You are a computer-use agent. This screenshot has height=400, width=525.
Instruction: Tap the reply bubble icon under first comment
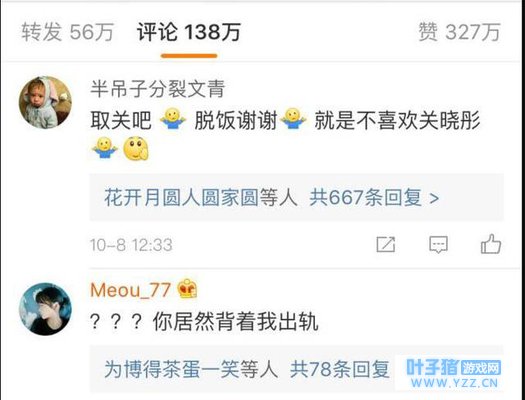438,244
